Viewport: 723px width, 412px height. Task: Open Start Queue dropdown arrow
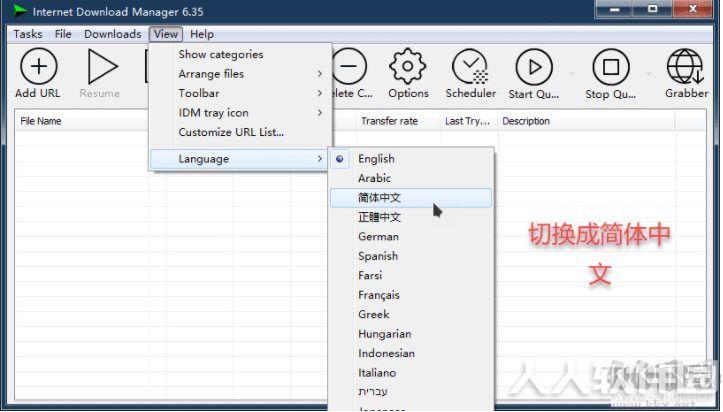tap(572, 74)
